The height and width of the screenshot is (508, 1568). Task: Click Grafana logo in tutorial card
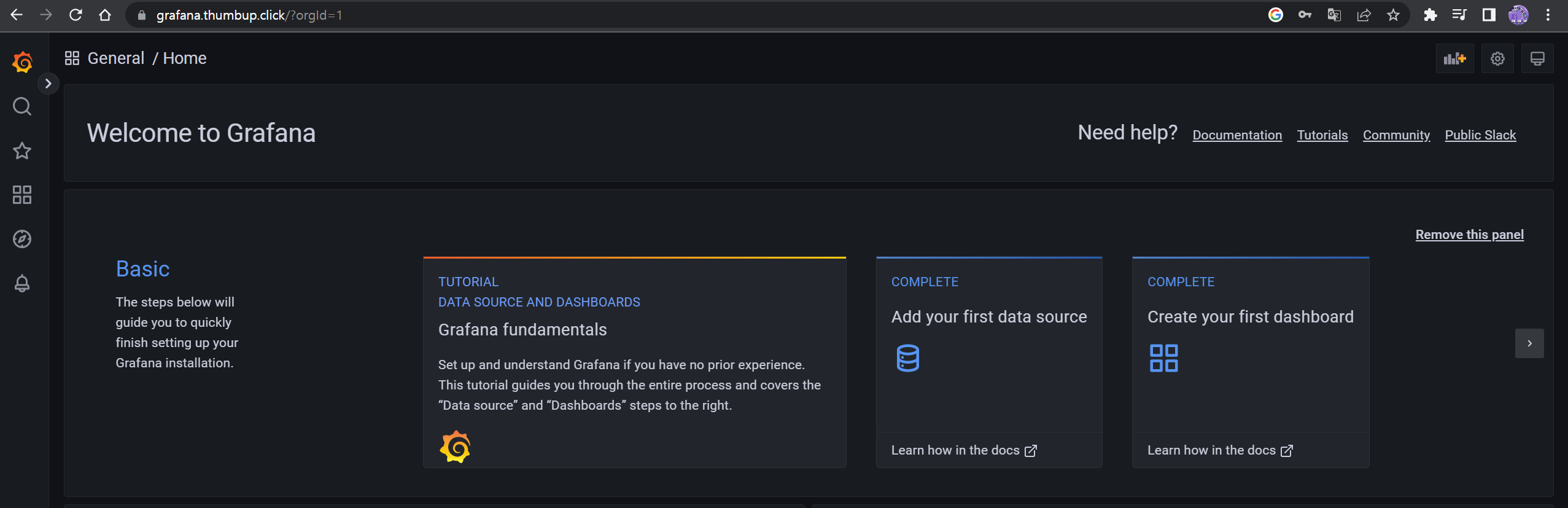click(455, 447)
